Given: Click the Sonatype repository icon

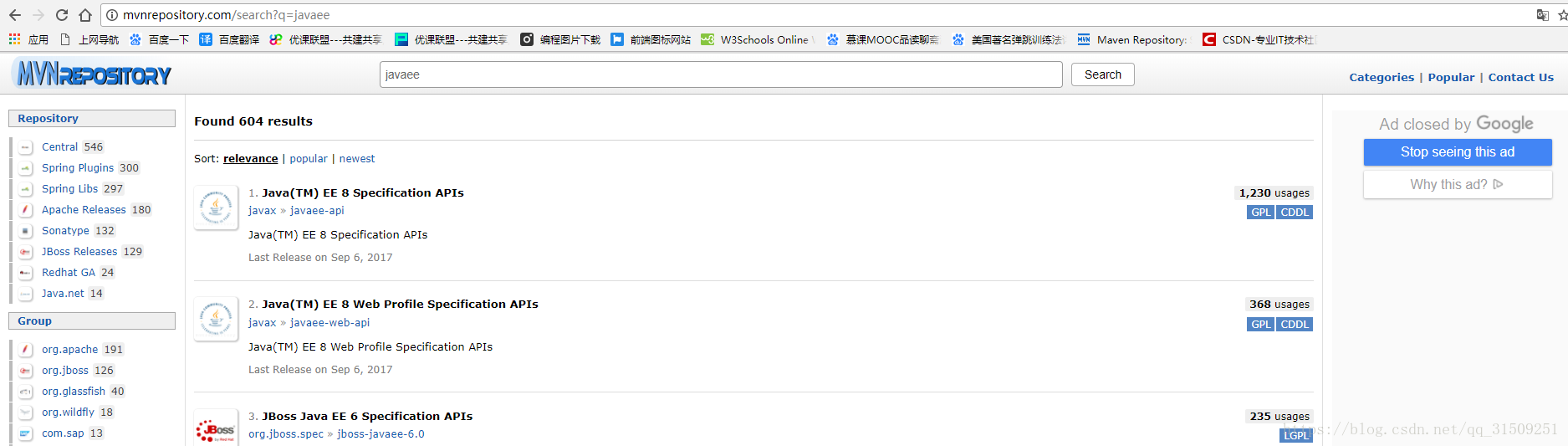Looking at the screenshot, I should pos(26,231).
